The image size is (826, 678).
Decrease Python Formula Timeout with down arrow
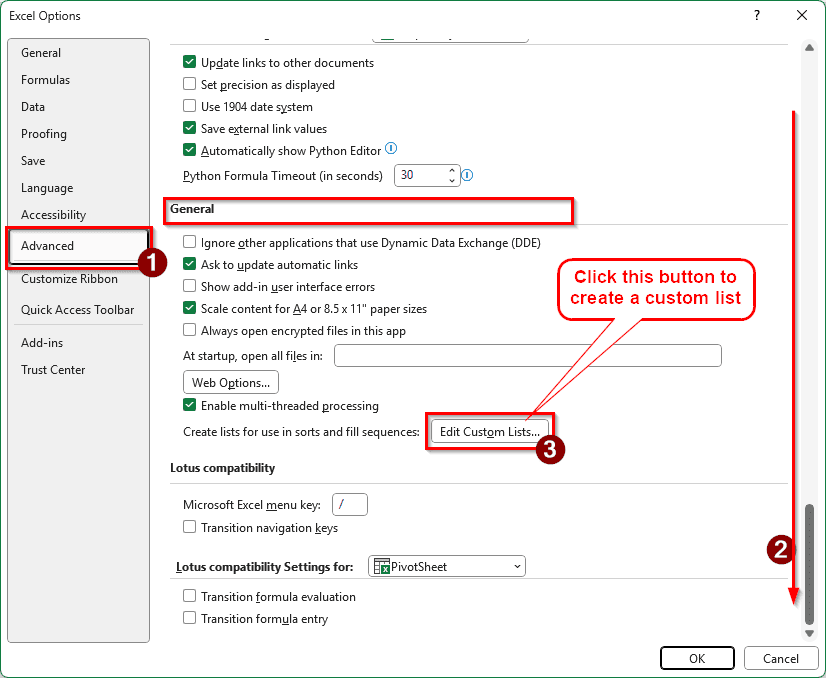pyautogui.click(x=452, y=181)
